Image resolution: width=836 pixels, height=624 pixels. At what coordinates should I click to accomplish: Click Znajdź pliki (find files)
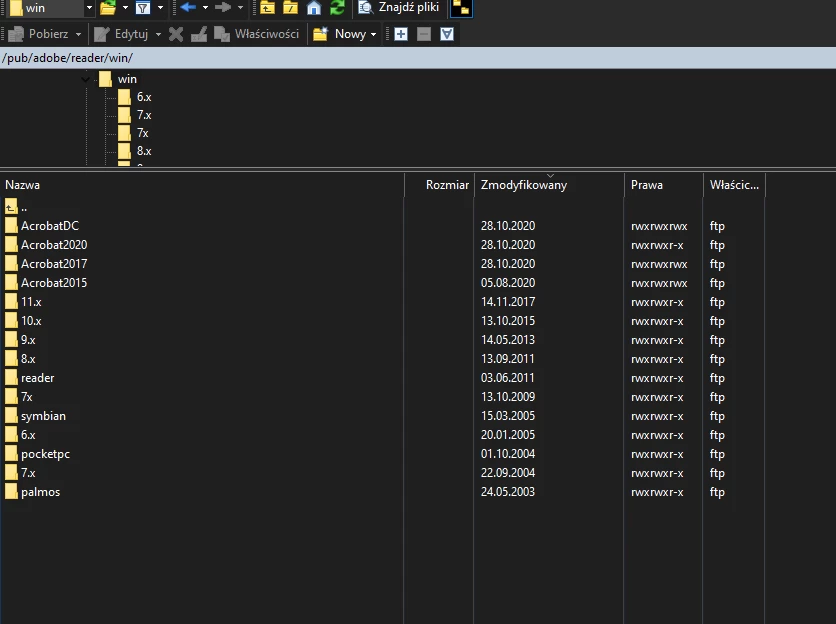pyautogui.click(x=399, y=7)
